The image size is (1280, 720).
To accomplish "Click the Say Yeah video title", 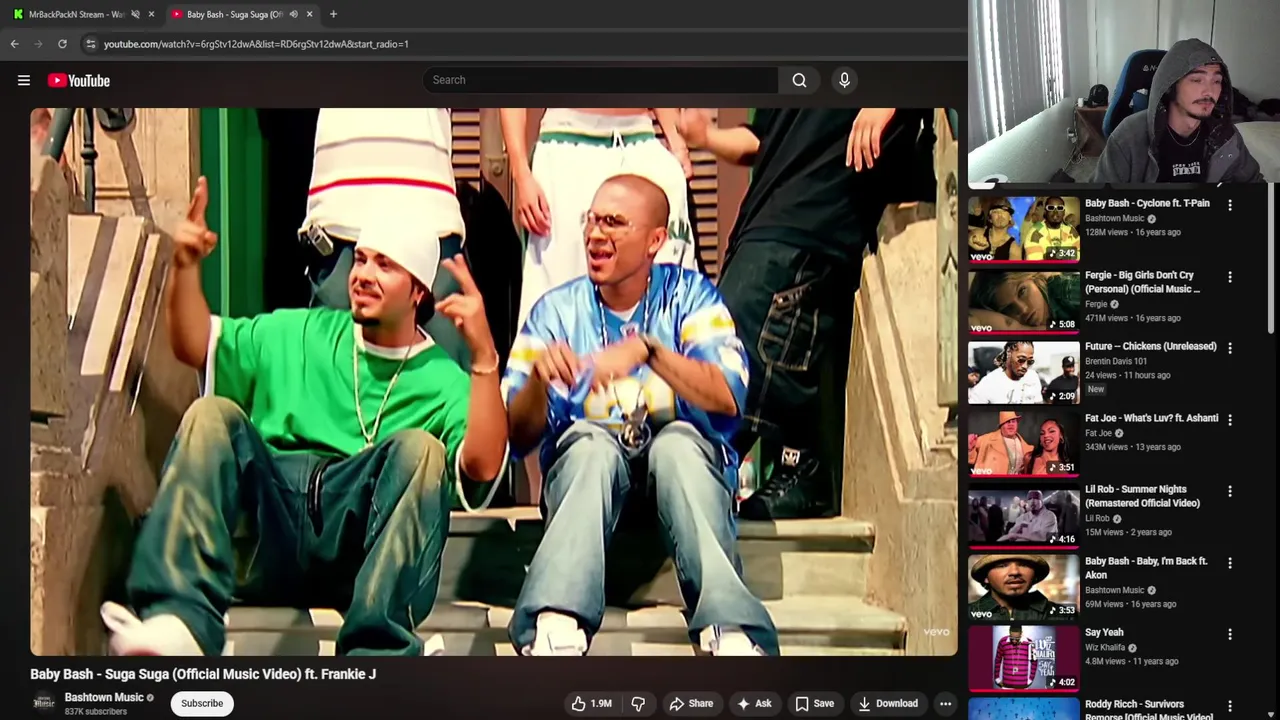I will pos(1104,632).
